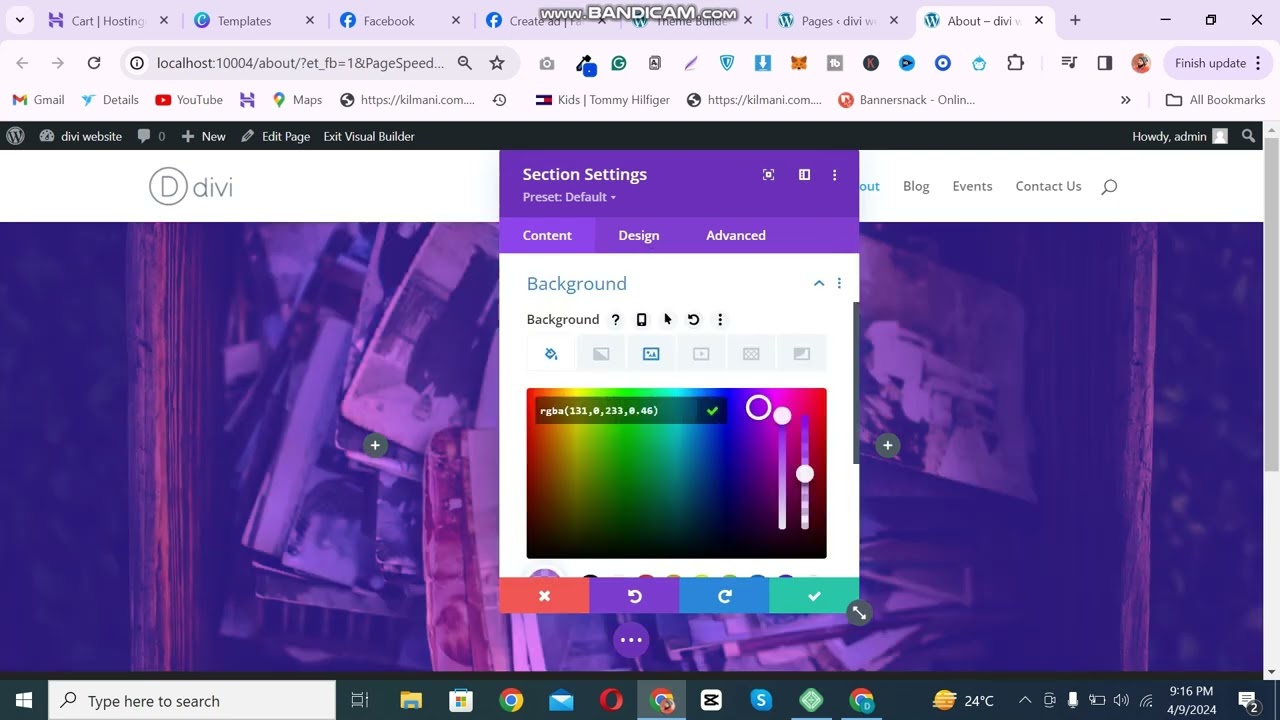1280x720 pixels.
Task: Open the browser Extensions puzzle icon
Action: 1015,63
